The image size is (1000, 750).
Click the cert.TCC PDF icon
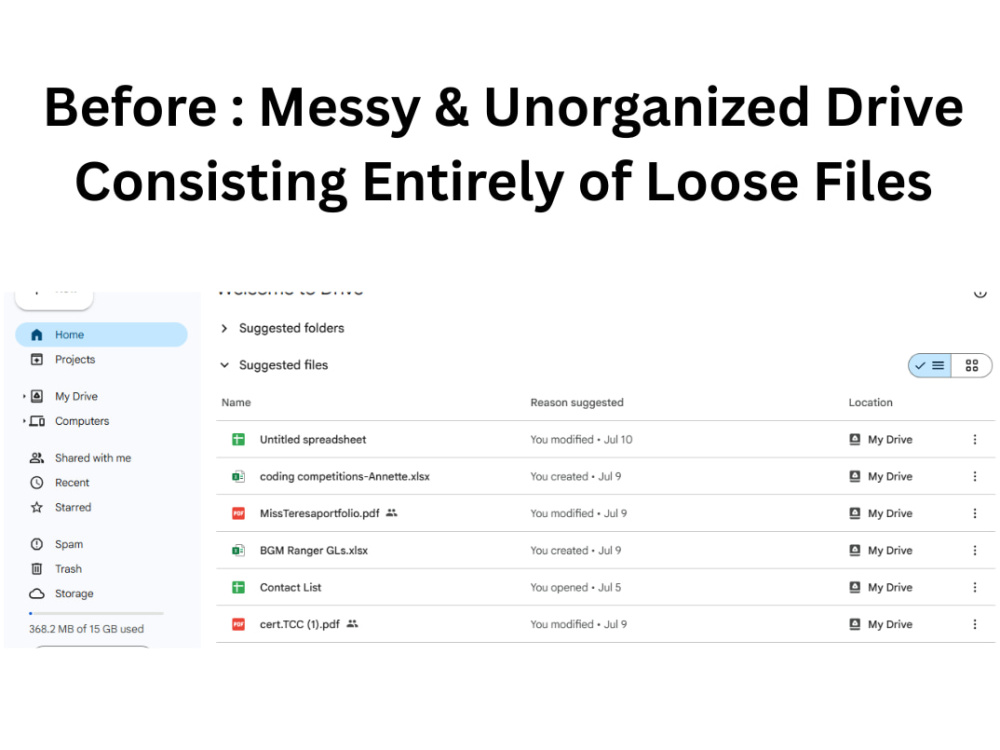pos(239,625)
